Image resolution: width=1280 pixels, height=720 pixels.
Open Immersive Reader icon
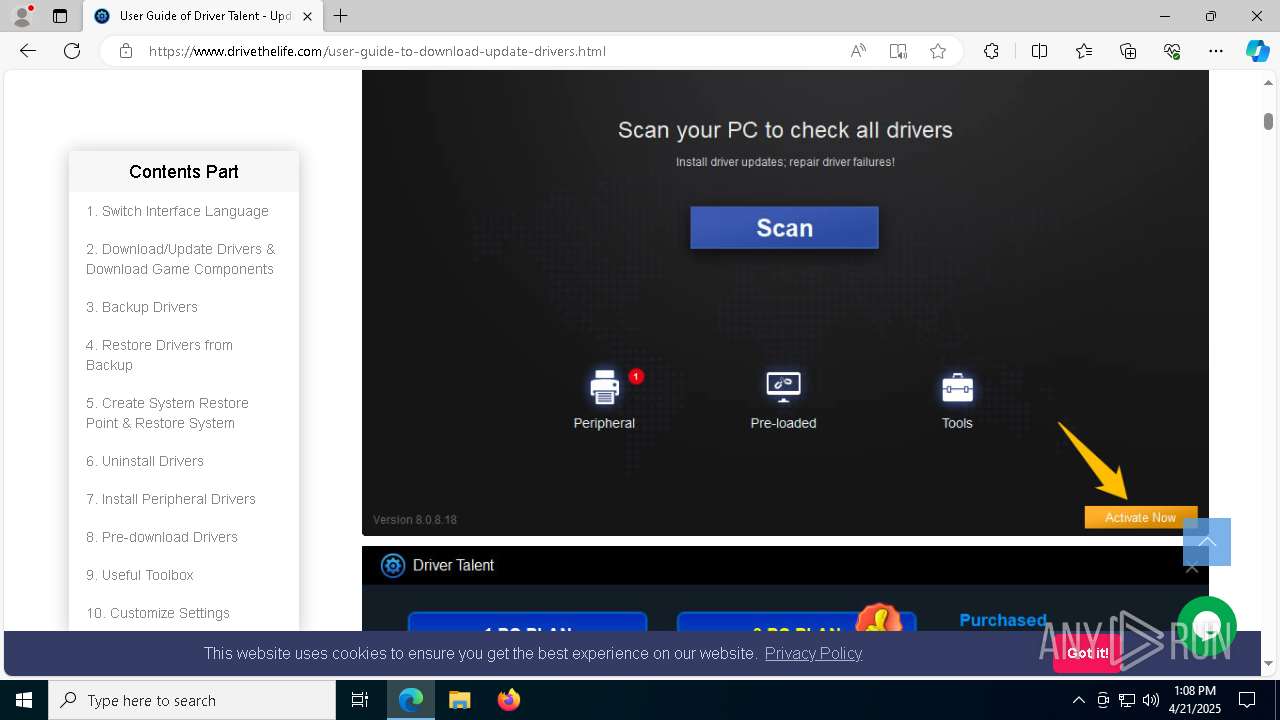coord(898,51)
